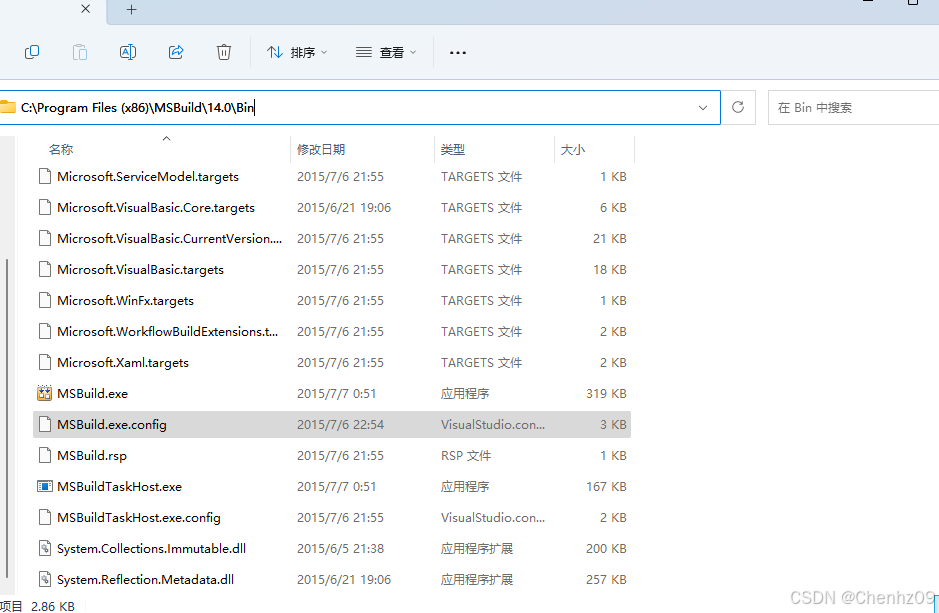This screenshot has height=613, width=939.
Task: Select the MSBuild.exe.config file name
Action: 111,425
